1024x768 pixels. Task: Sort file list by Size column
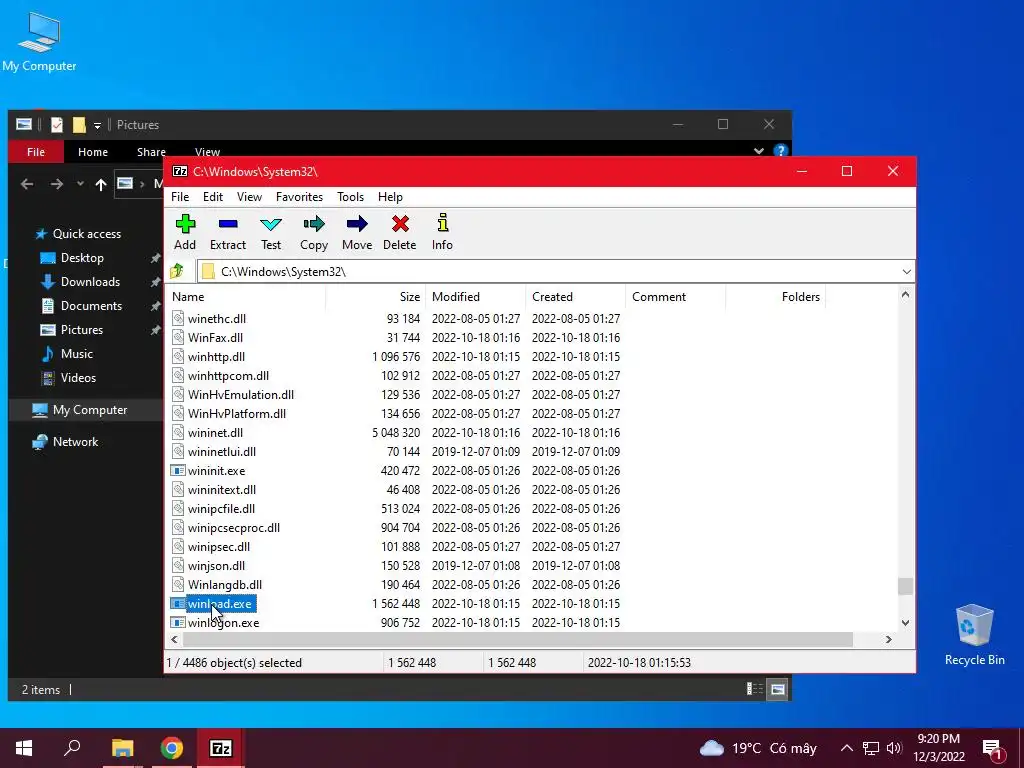pos(376,296)
